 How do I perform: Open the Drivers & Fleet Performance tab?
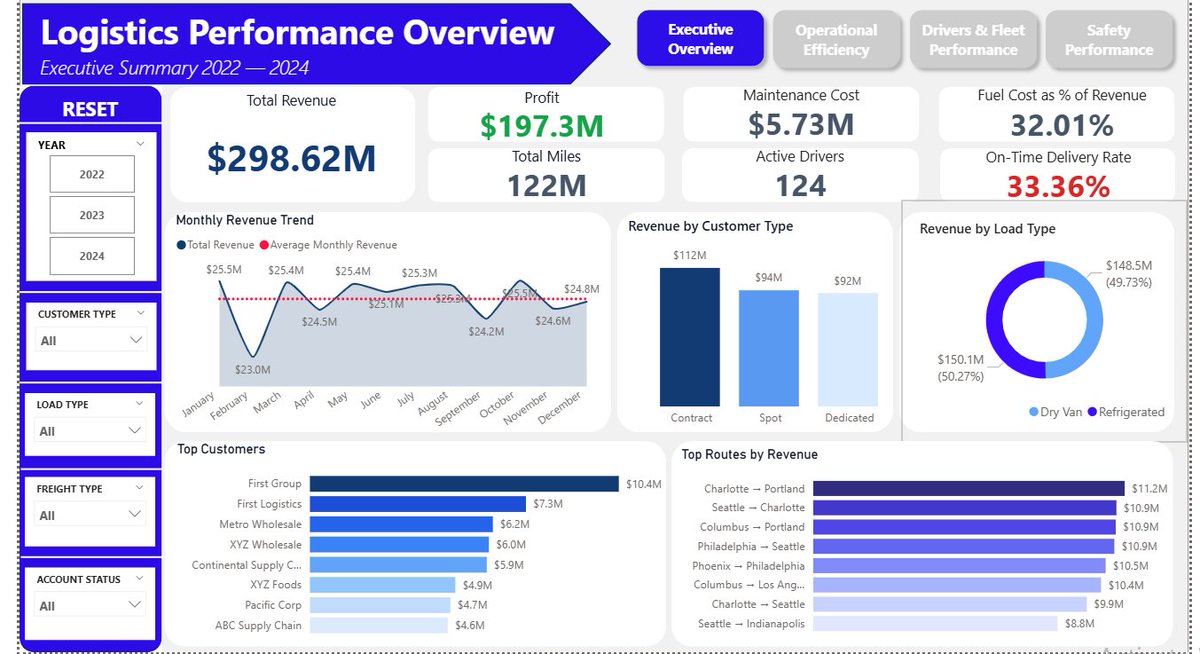click(972, 40)
